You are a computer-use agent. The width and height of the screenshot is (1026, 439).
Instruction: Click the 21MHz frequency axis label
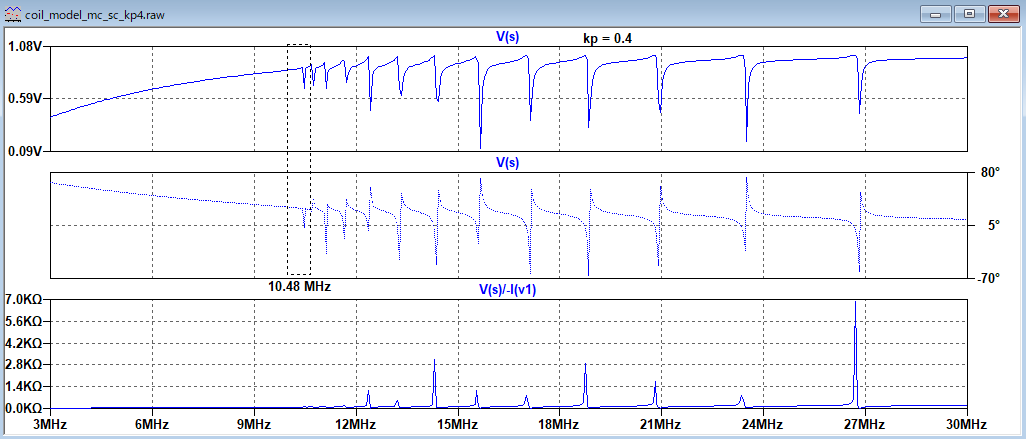(662, 424)
